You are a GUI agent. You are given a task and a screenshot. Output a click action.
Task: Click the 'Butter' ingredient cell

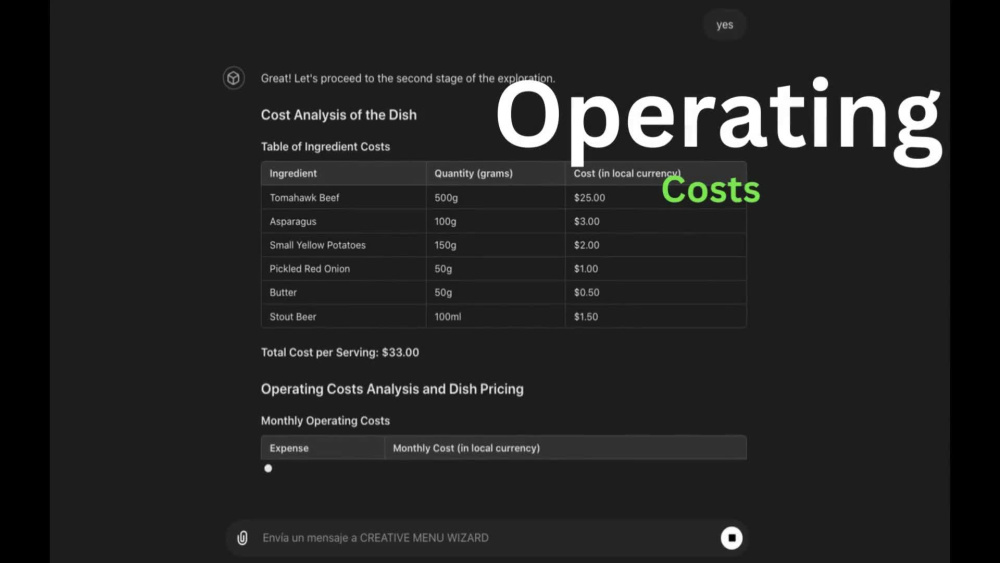pyautogui.click(x=344, y=292)
